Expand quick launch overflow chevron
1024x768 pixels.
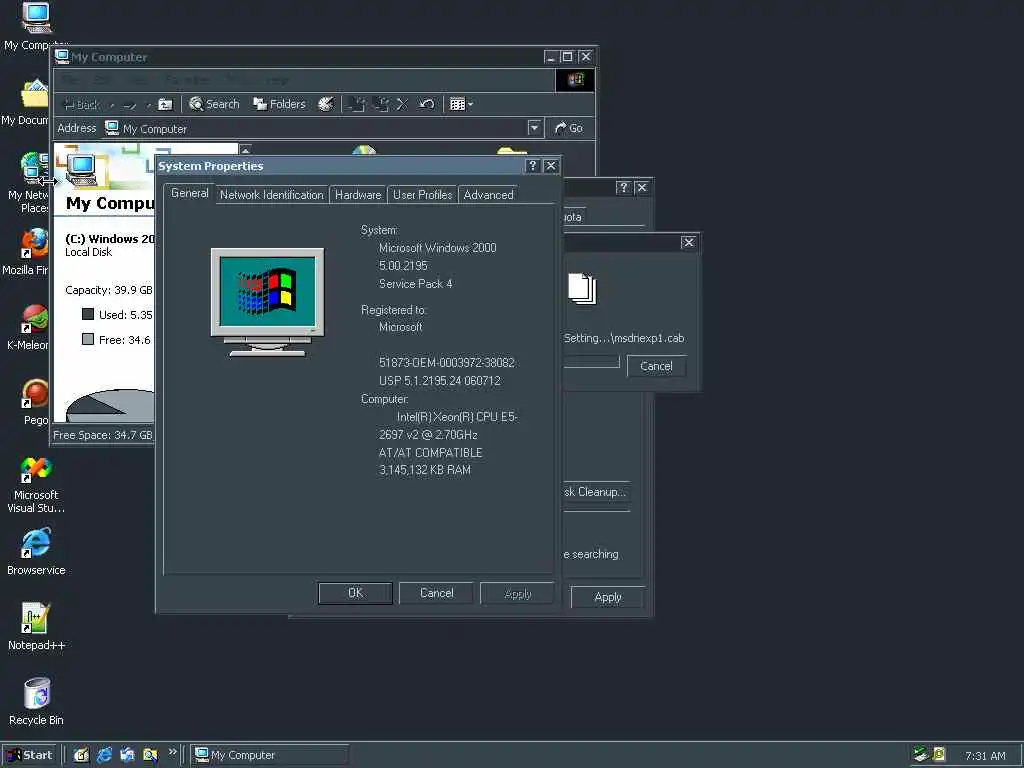click(x=172, y=752)
